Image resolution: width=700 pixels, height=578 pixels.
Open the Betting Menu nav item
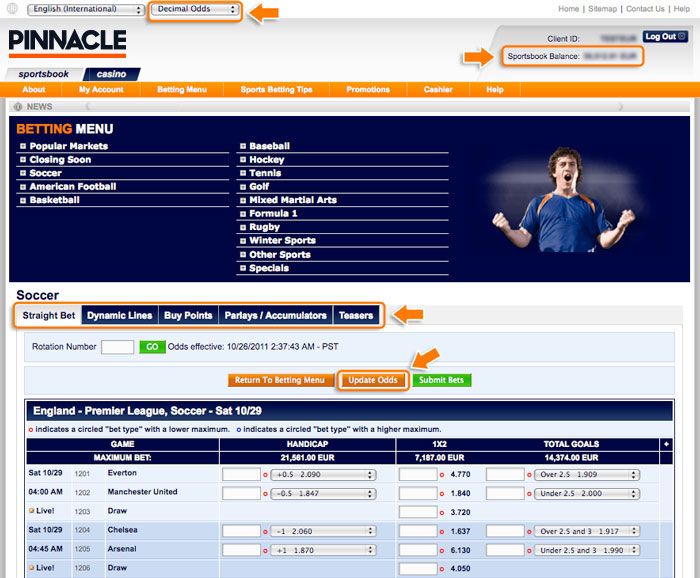pos(182,89)
